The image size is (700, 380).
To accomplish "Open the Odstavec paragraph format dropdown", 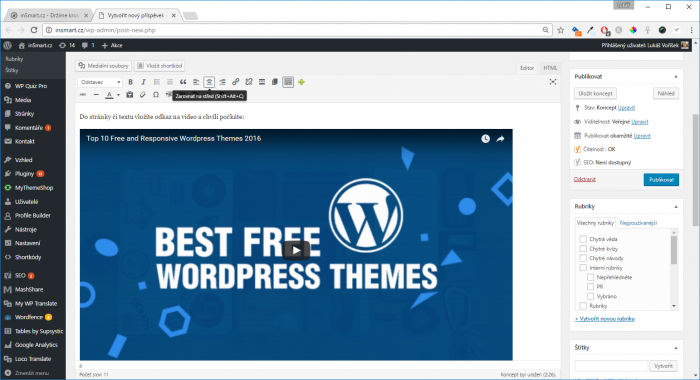I will 100,82.
